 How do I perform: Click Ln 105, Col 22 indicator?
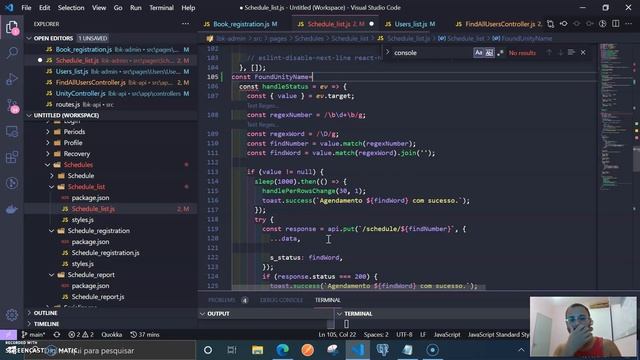tap(337, 334)
